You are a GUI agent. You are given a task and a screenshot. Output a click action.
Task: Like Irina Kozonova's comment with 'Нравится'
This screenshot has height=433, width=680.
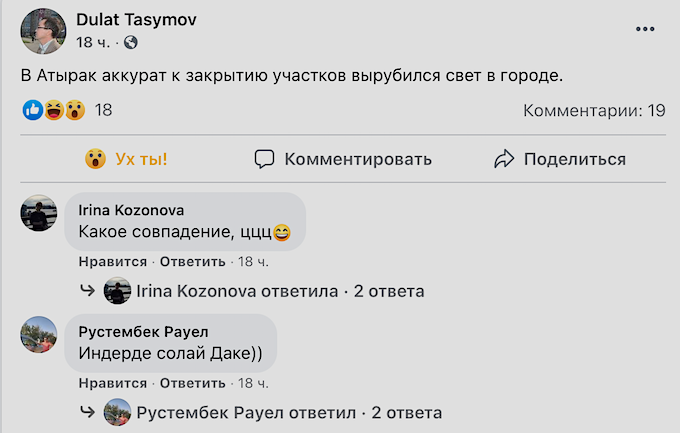point(113,262)
